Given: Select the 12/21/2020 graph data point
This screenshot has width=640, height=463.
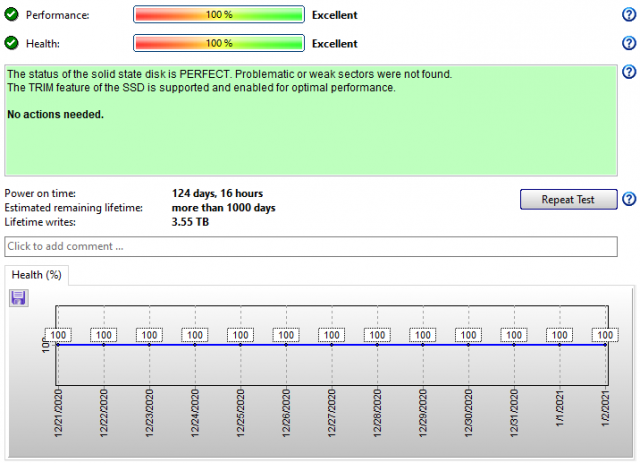Looking at the screenshot, I should (x=58, y=345).
